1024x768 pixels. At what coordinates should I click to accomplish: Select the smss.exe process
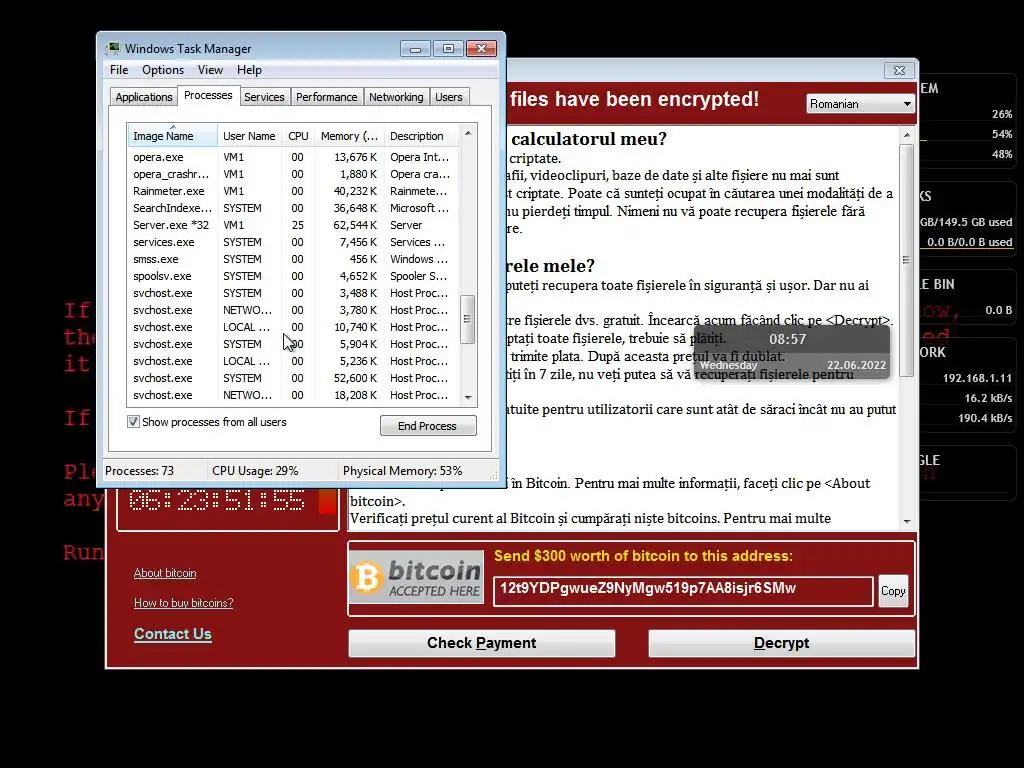click(294, 259)
